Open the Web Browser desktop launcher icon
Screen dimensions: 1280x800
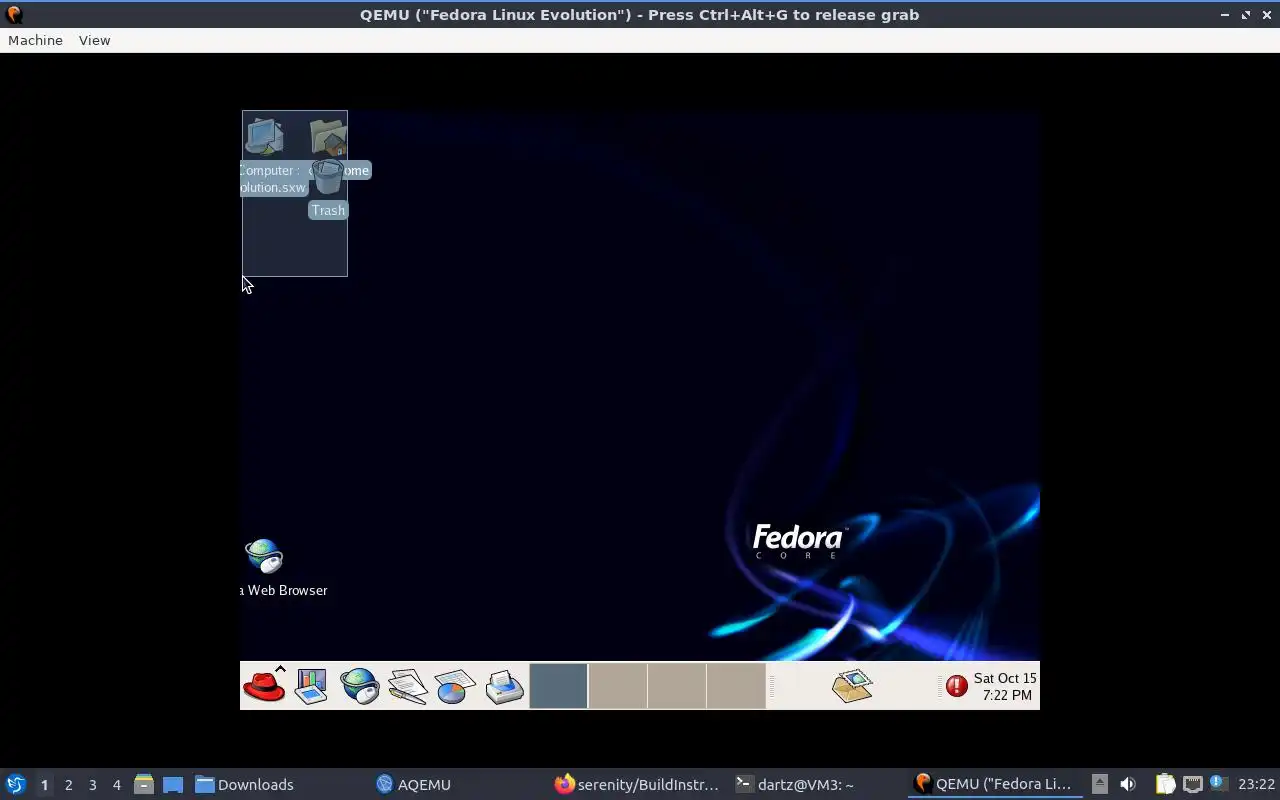264,556
